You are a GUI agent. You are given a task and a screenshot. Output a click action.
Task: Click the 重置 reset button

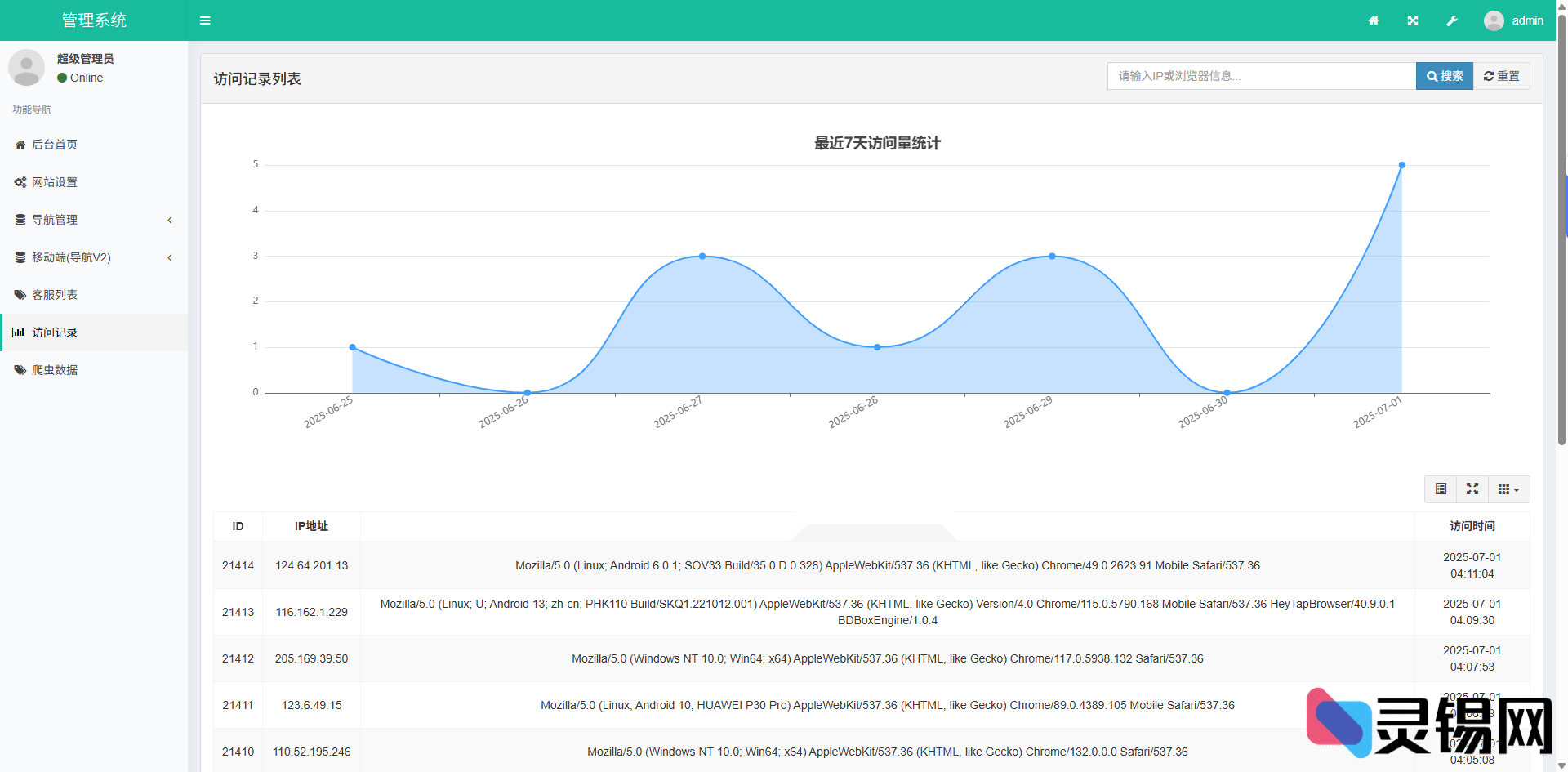point(1501,75)
